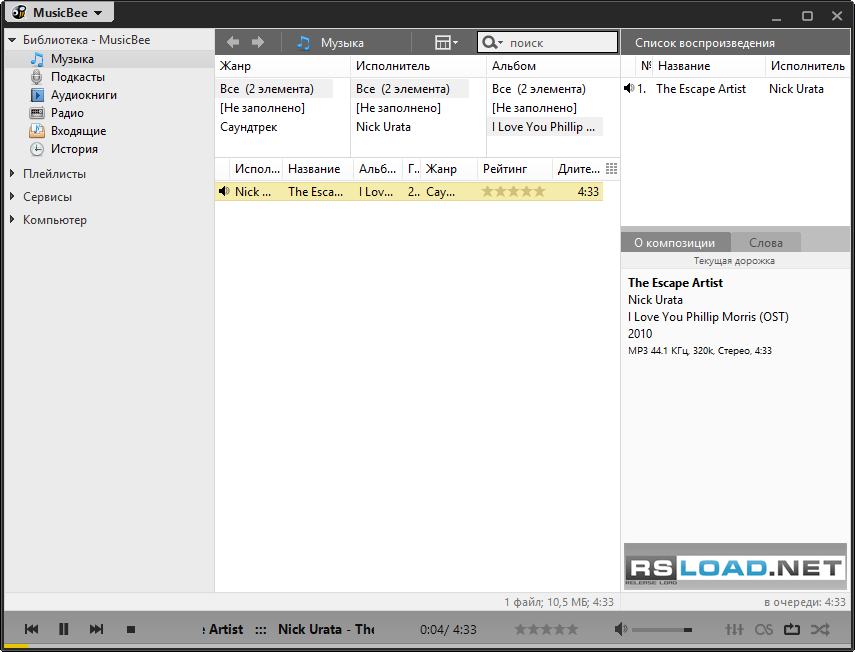The height and width of the screenshot is (652, 855).
Task: Open the MusicBee application menu
Action: 55,12
